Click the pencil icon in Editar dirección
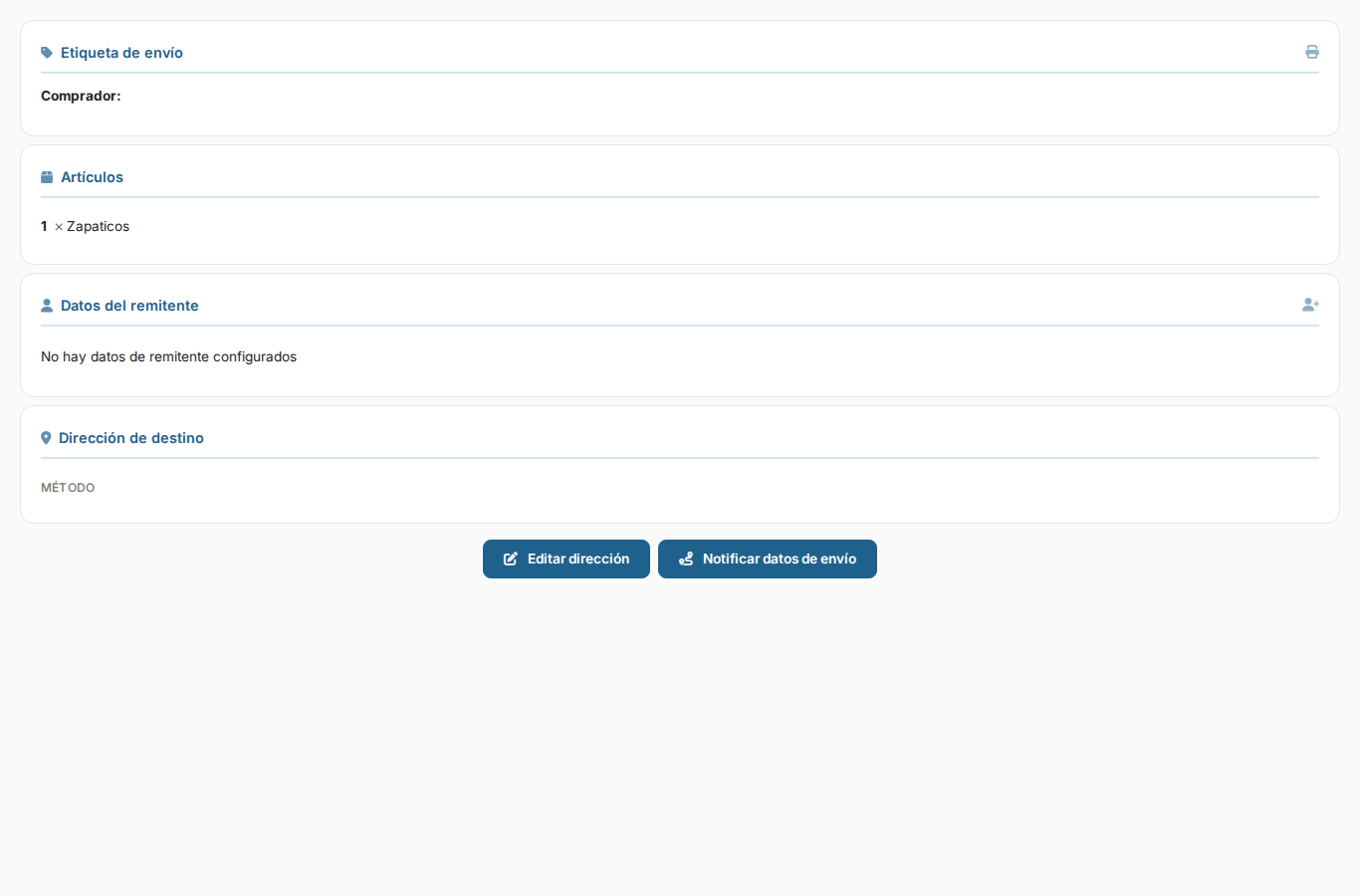The image size is (1360, 896). click(x=511, y=560)
